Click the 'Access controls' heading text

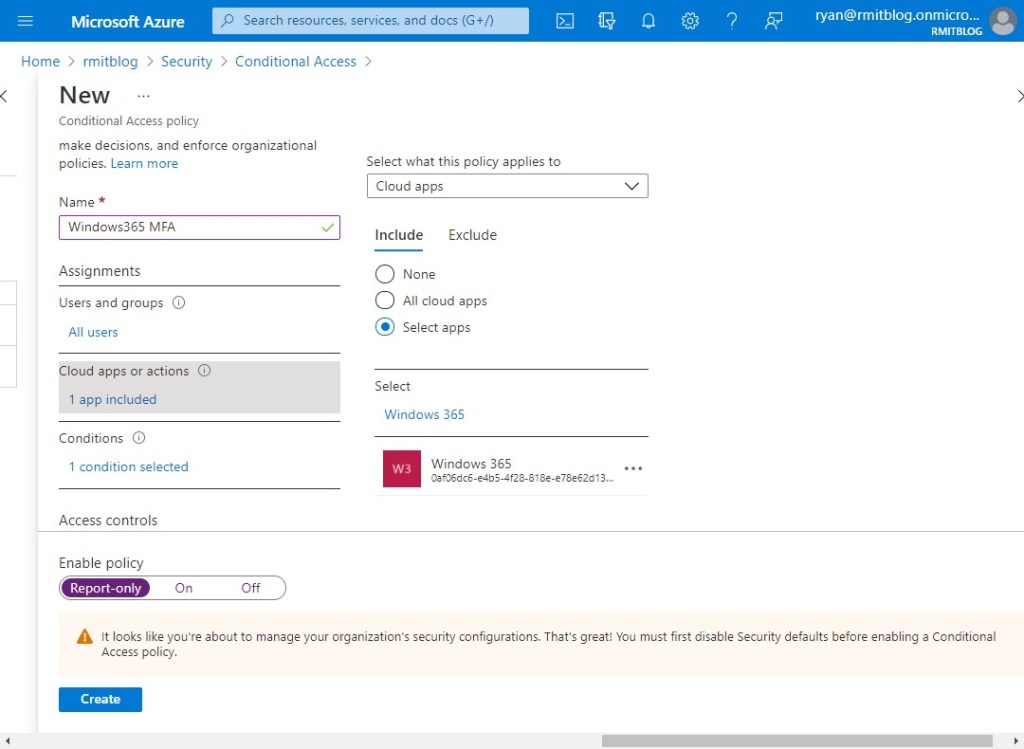click(108, 520)
